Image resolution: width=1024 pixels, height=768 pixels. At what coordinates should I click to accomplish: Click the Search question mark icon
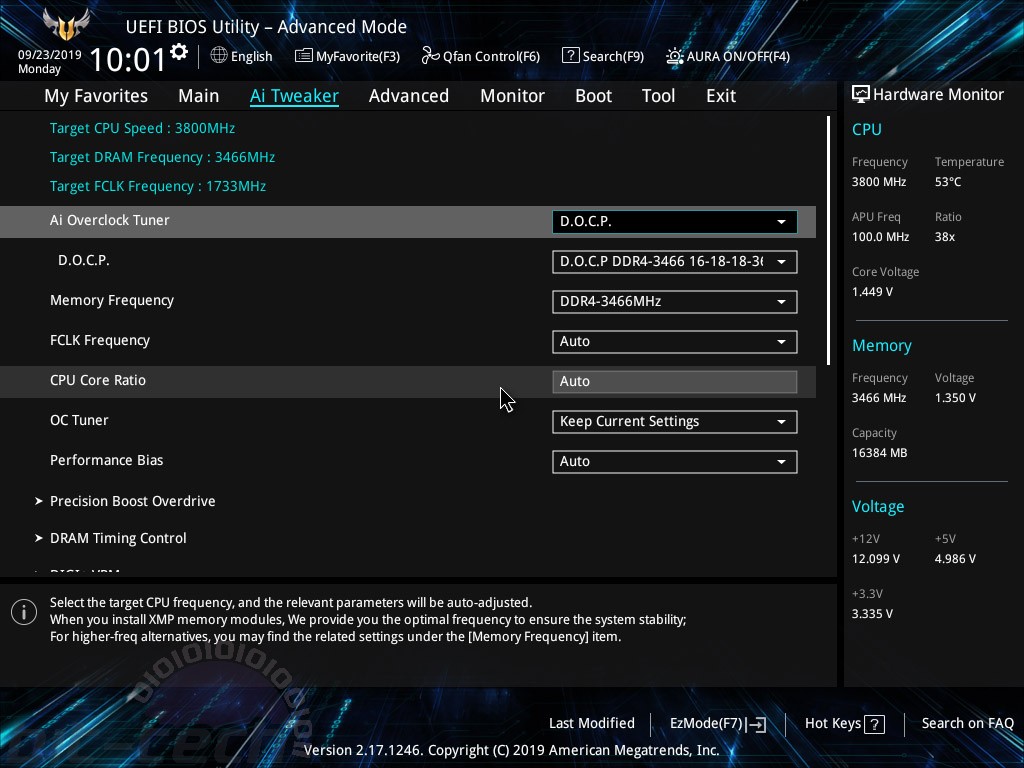(570, 56)
